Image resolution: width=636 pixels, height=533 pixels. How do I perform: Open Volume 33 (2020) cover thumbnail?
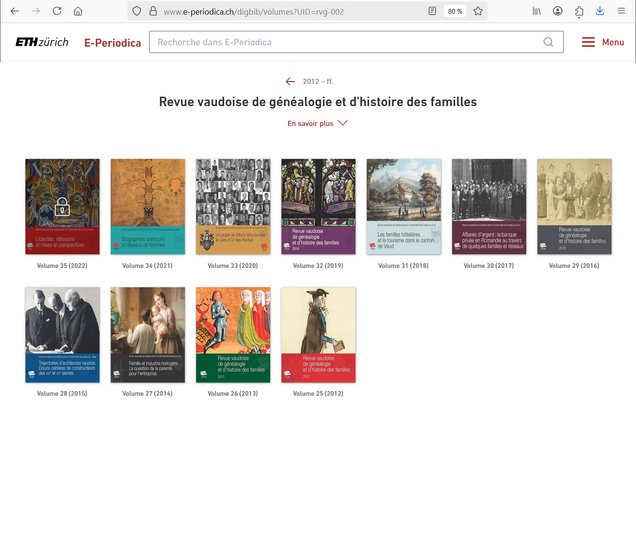point(233,206)
